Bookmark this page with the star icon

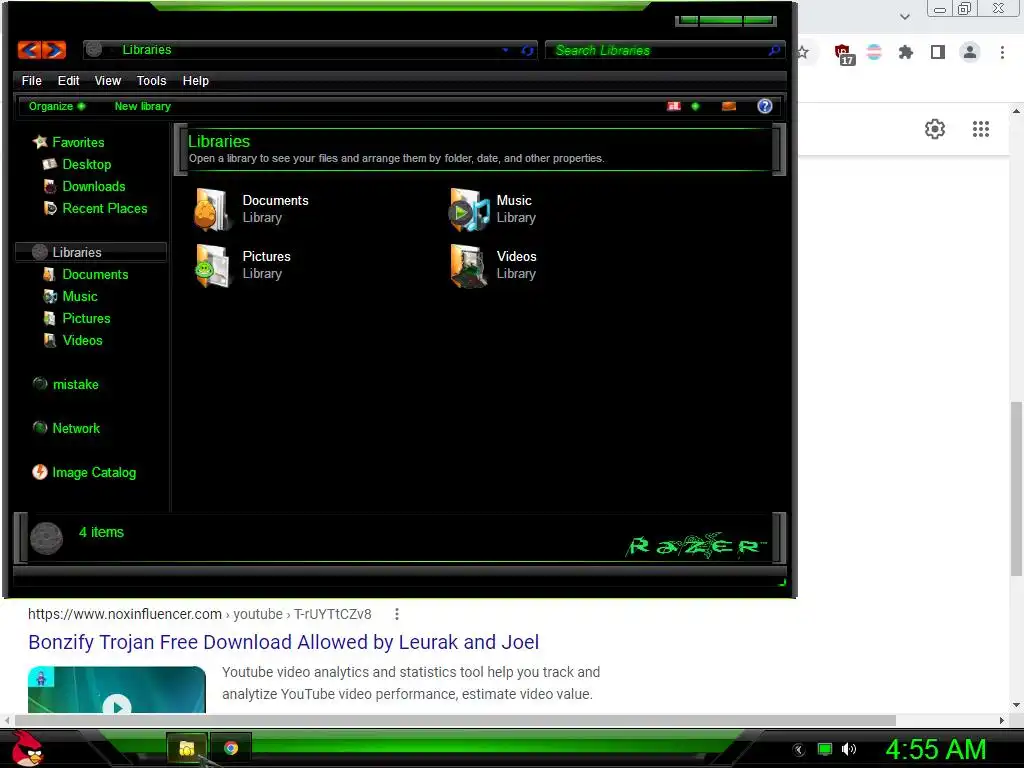803,52
